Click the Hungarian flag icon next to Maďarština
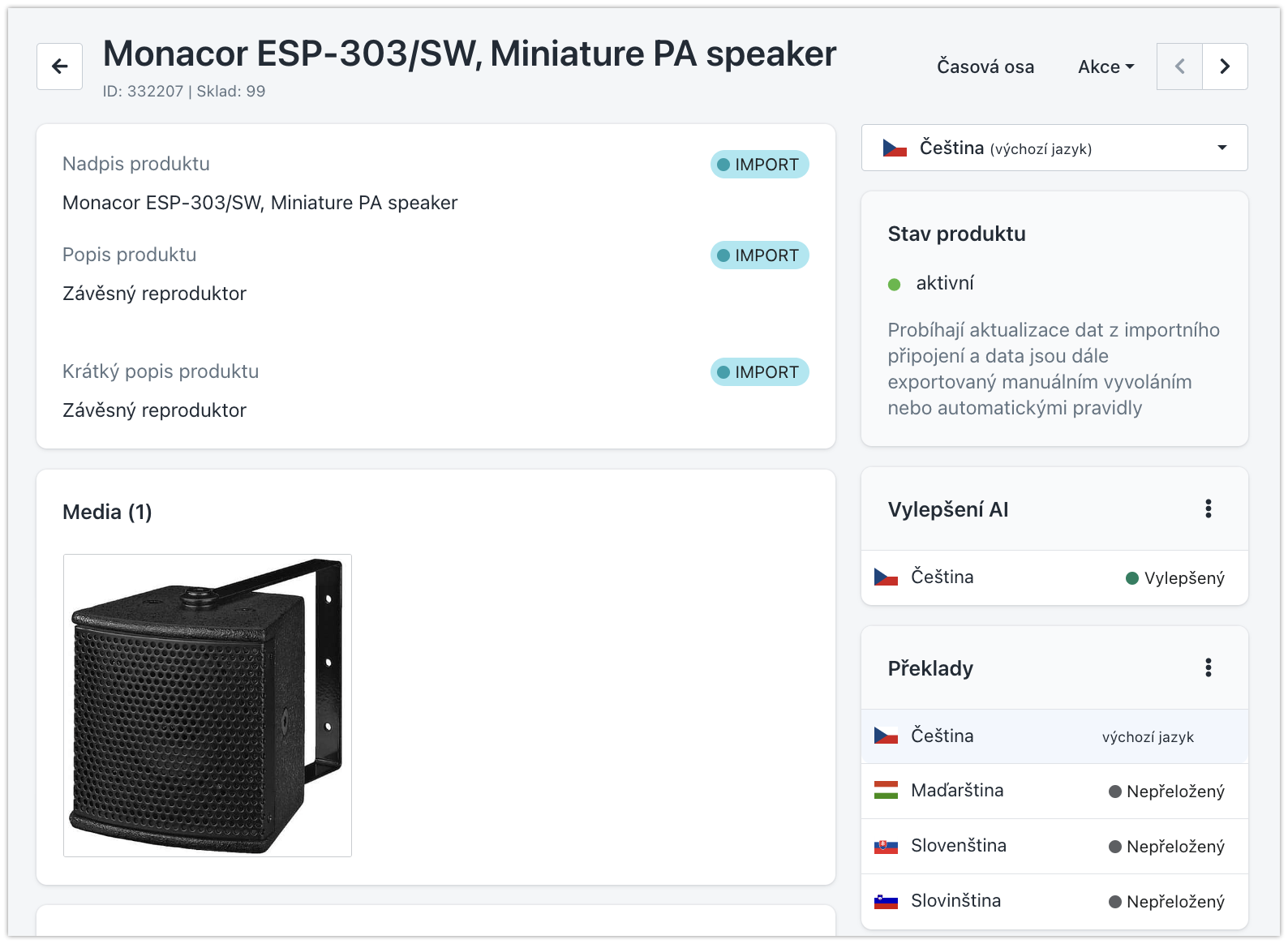Image resolution: width=1288 pixels, height=944 pixels. [886, 790]
